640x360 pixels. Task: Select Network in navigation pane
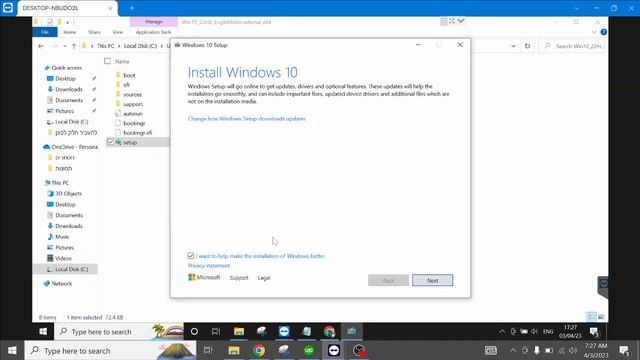62,284
